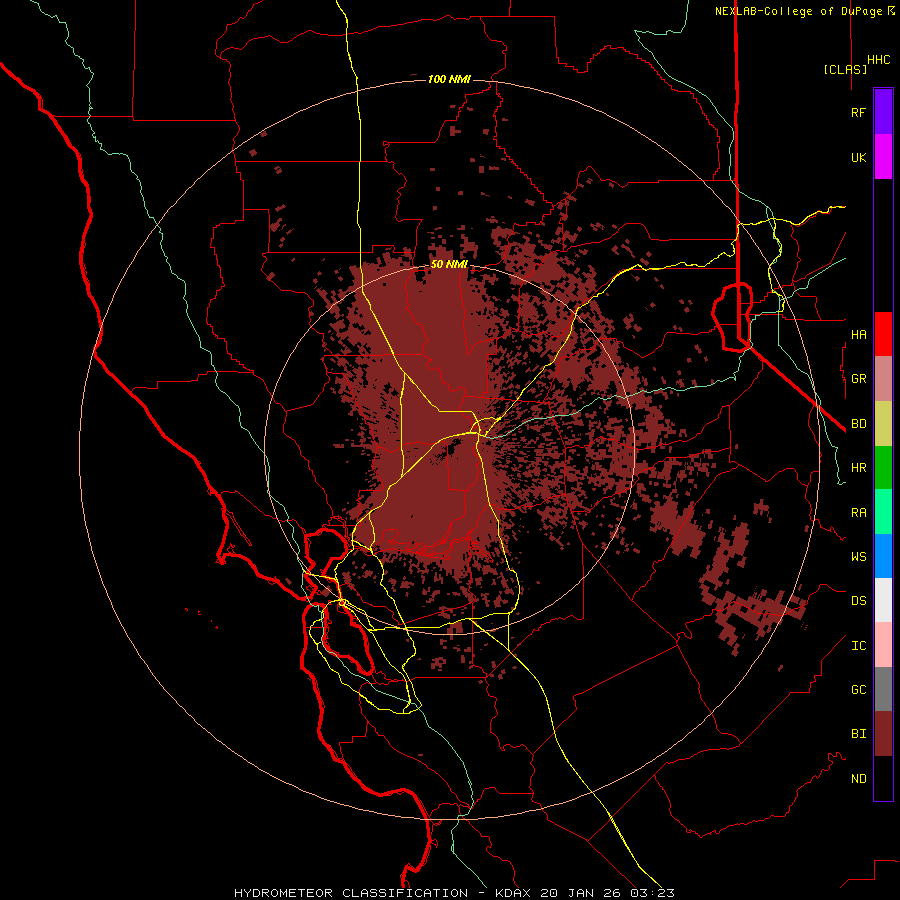Click the 'RF' legend label

pos(858,112)
